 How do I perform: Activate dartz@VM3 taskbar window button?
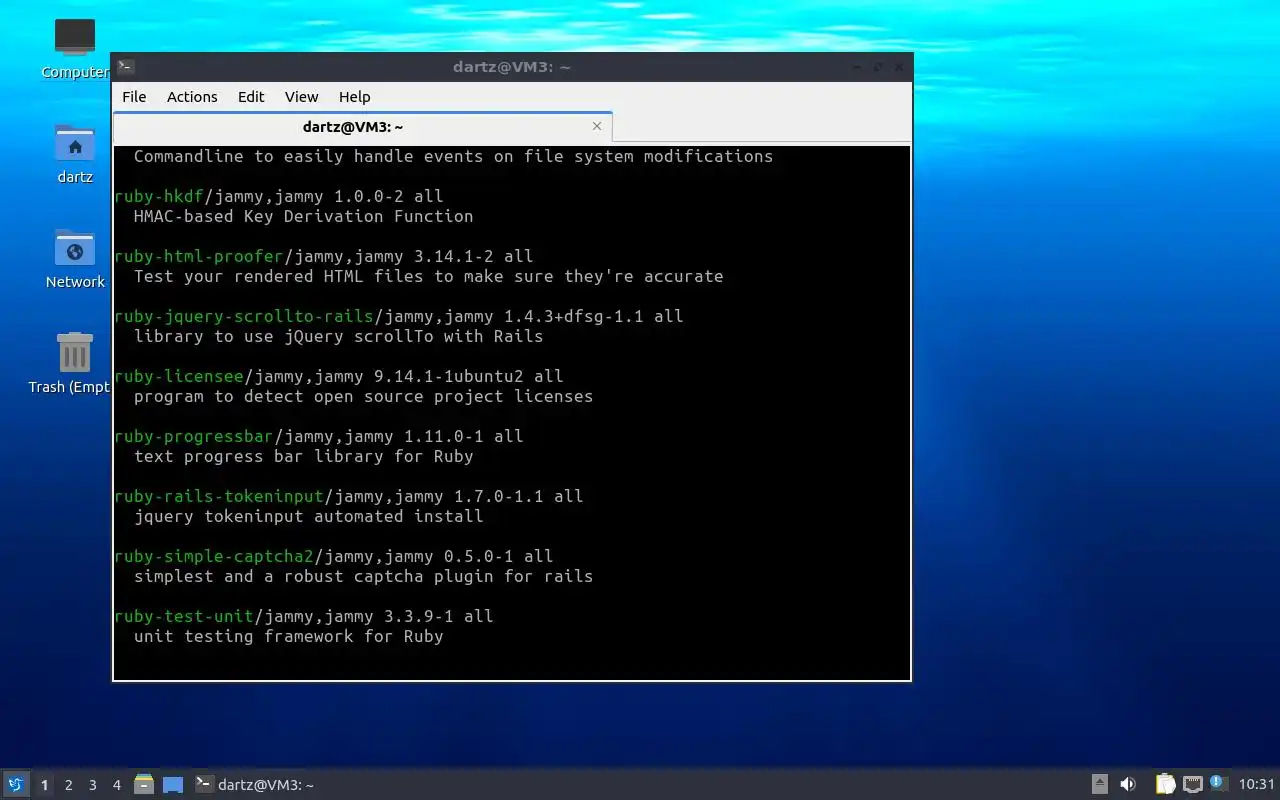[255, 785]
